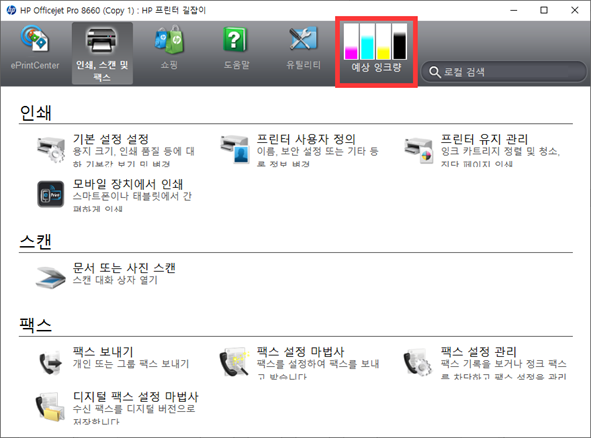
Task: Click the black ink level bar
Action: coord(400,41)
